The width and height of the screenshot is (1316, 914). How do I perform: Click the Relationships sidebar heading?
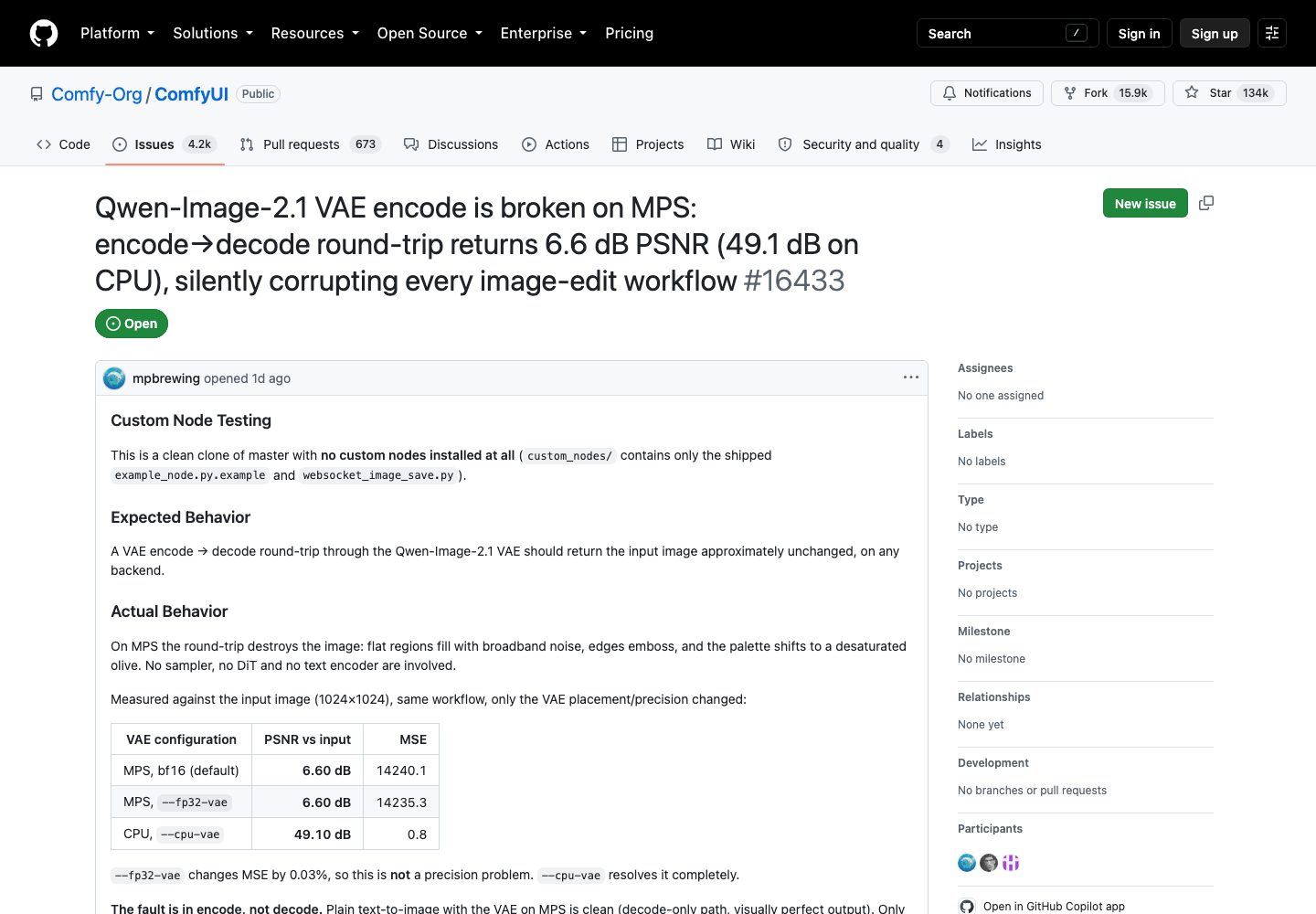[993, 697]
